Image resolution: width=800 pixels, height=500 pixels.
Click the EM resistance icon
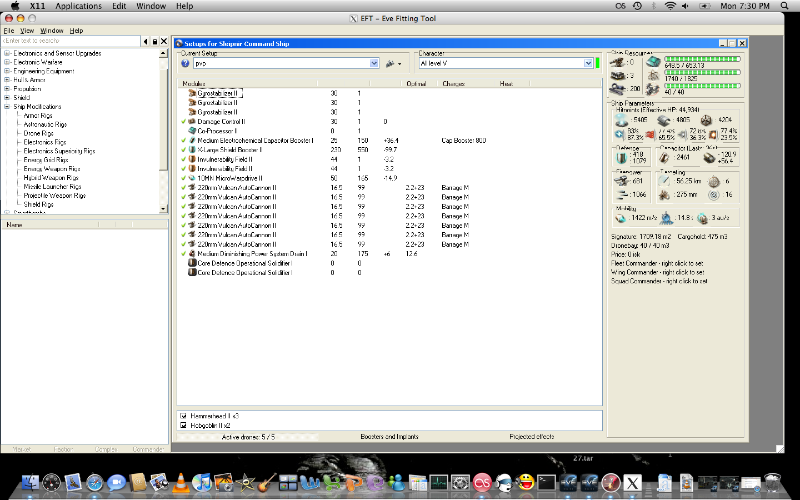point(619,135)
